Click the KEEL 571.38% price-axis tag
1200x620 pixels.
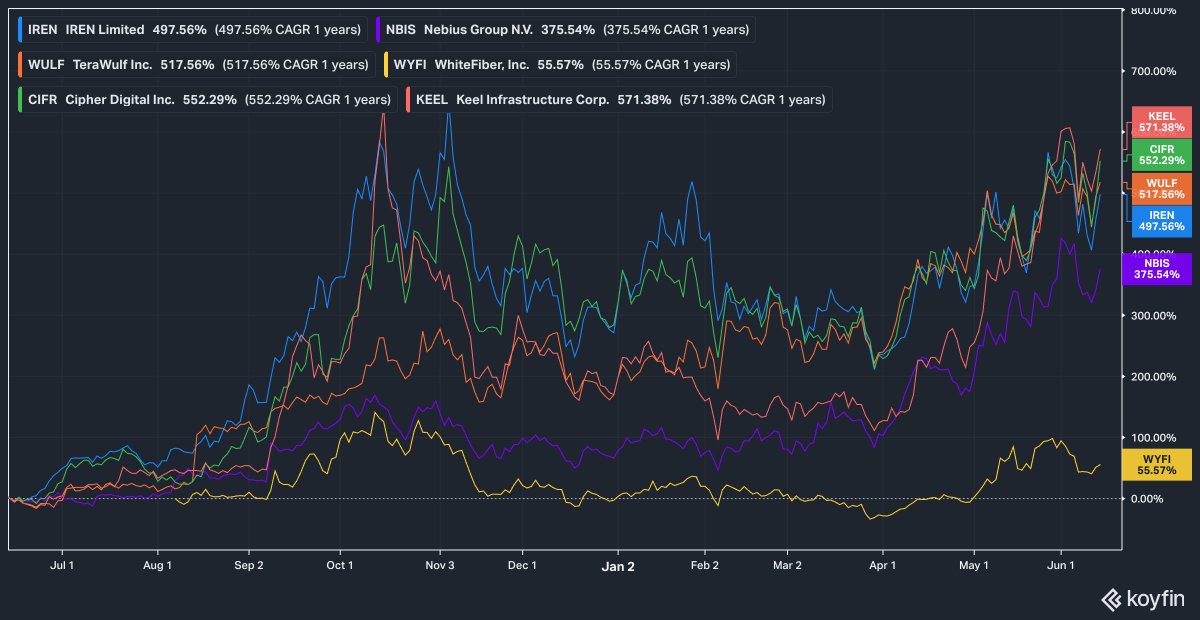coord(1161,122)
